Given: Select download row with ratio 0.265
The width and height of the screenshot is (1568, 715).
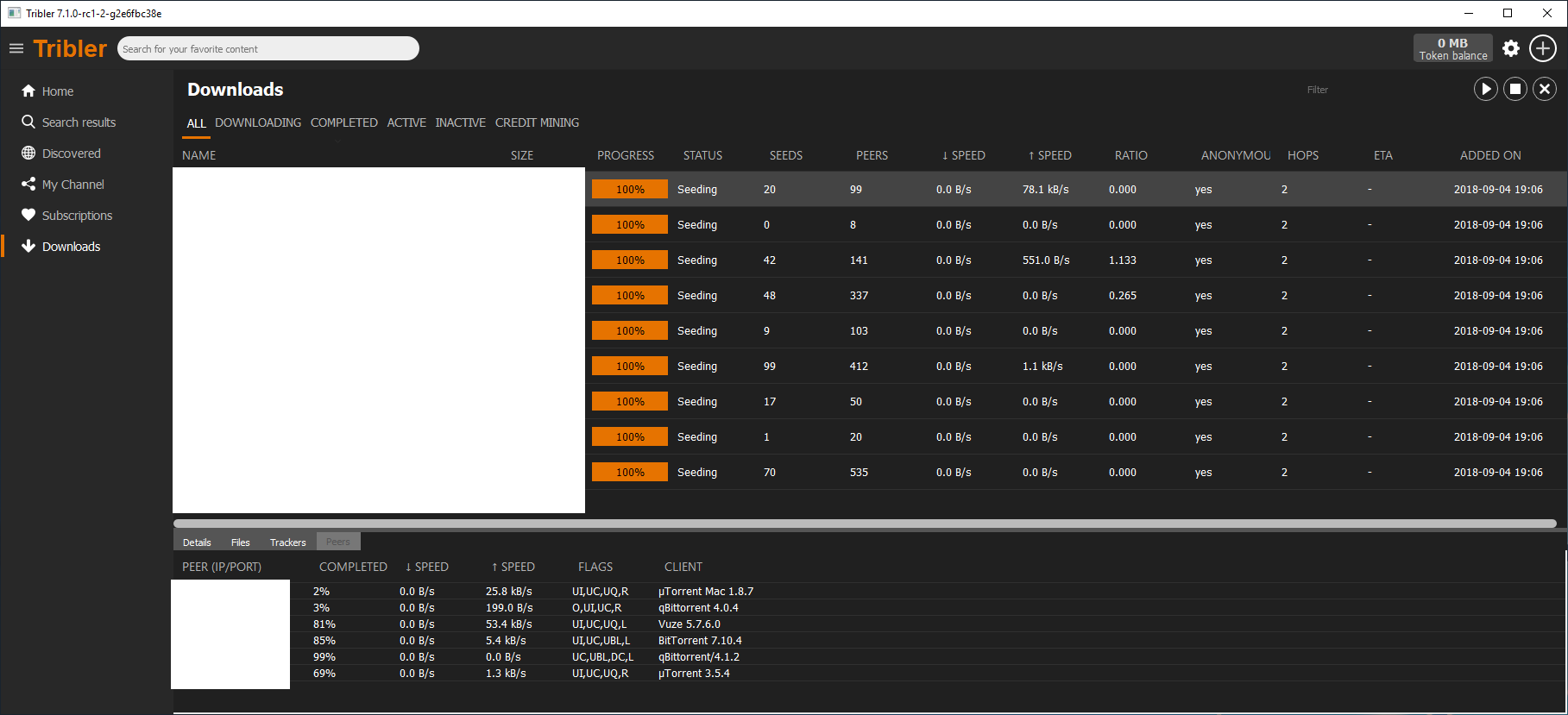Looking at the screenshot, I should [870, 295].
